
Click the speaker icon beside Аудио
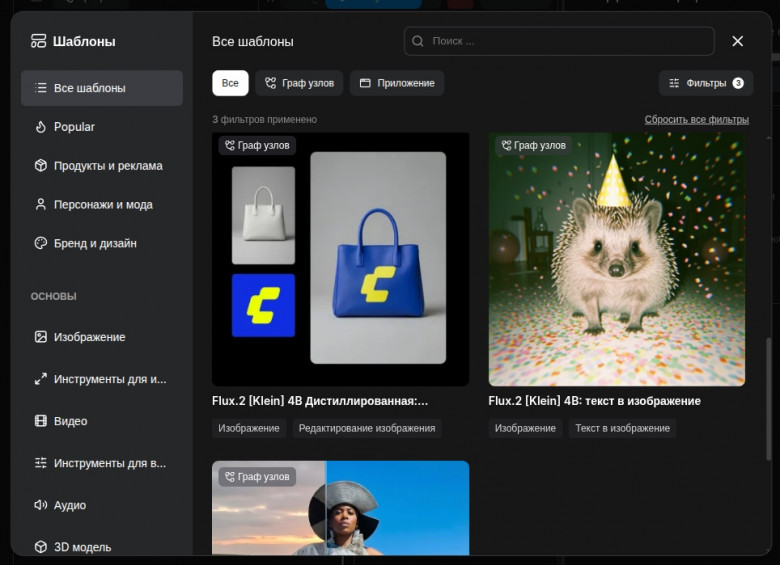click(x=40, y=505)
